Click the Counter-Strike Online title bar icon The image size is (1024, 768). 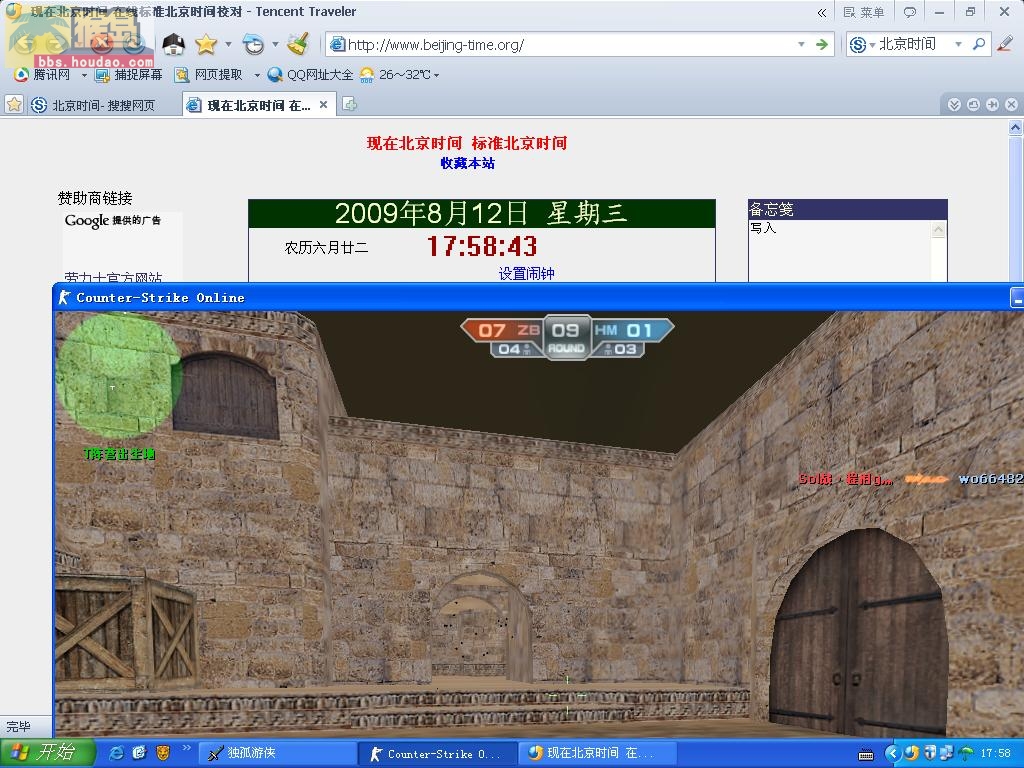pyautogui.click(x=64, y=298)
